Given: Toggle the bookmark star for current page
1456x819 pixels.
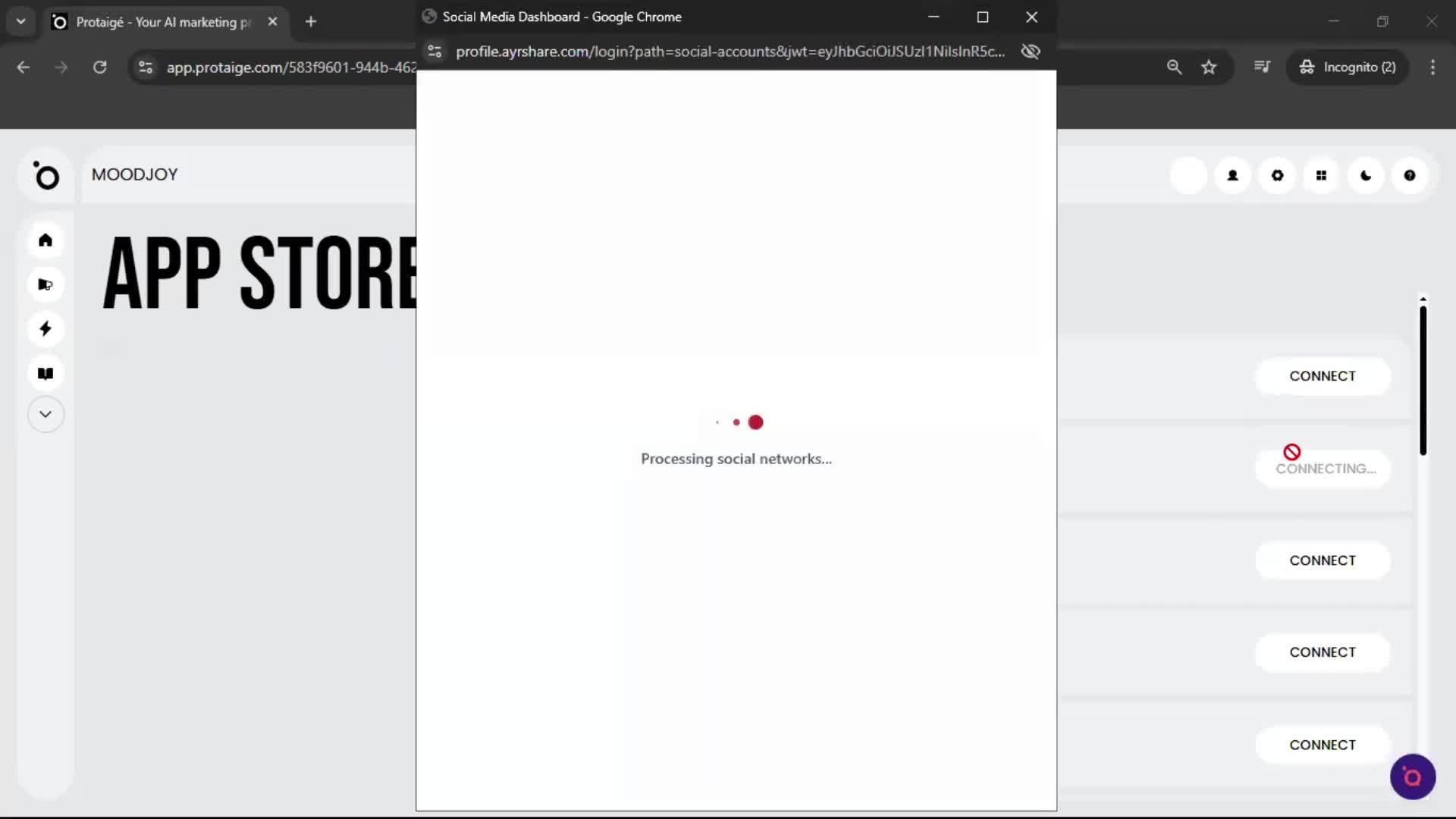Looking at the screenshot, I should [1209, 67].
